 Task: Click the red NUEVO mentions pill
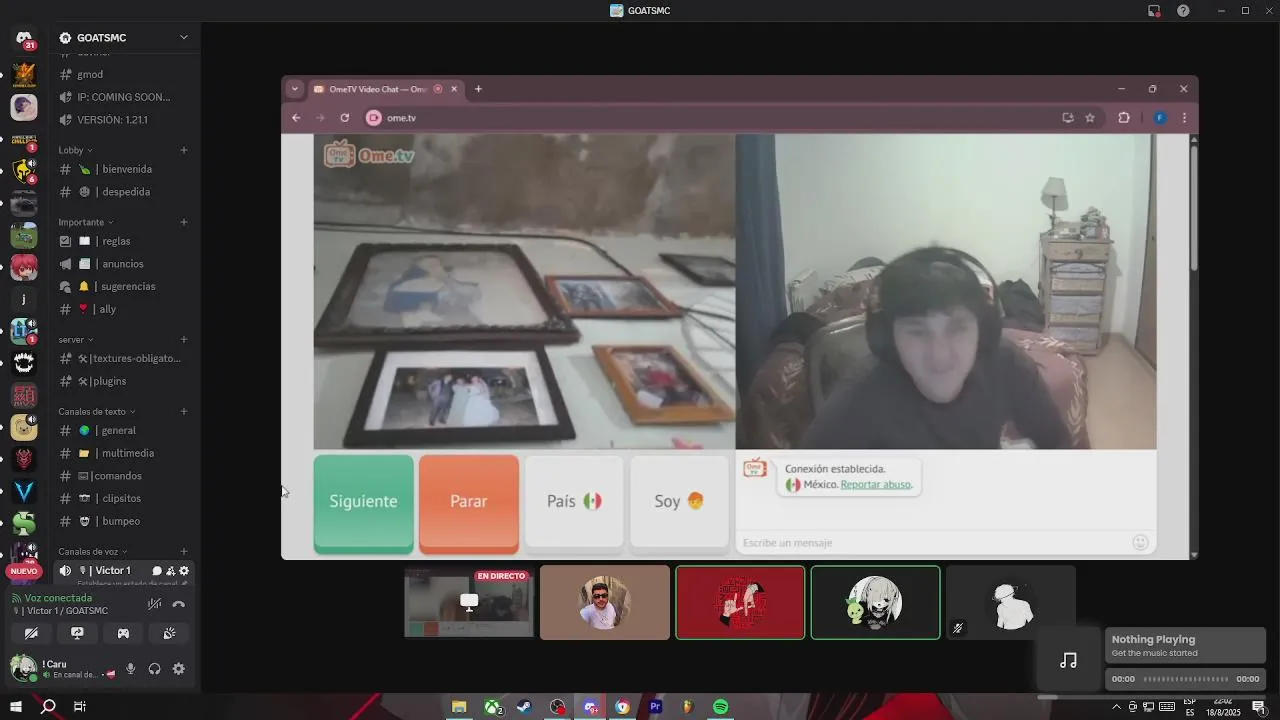(x=24, y=571)
